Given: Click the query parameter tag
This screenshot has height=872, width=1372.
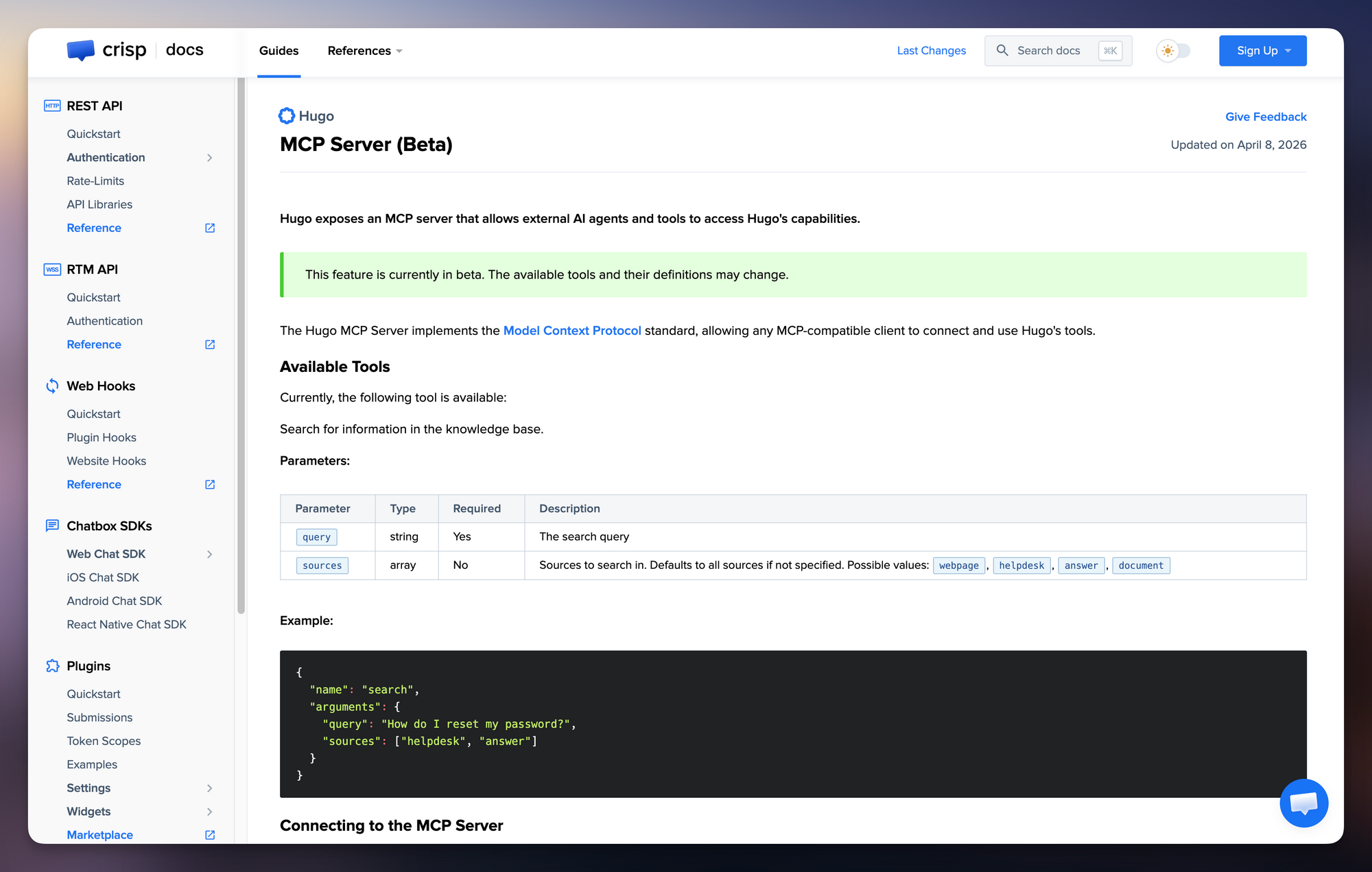Looking at the screenshot, I should (316, 537).
